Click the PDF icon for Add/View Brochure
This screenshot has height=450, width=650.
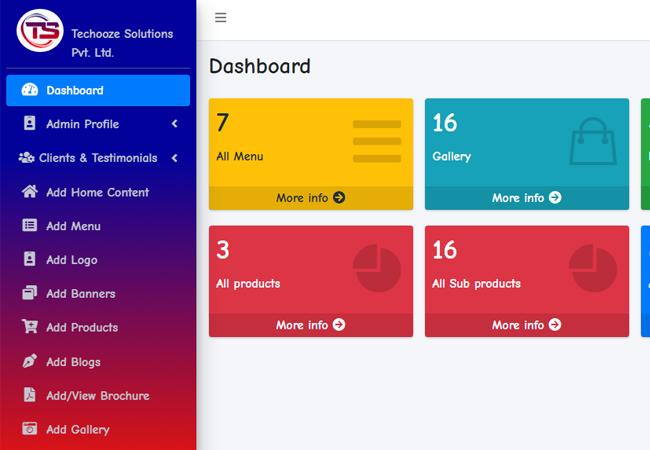pos(29,395)
